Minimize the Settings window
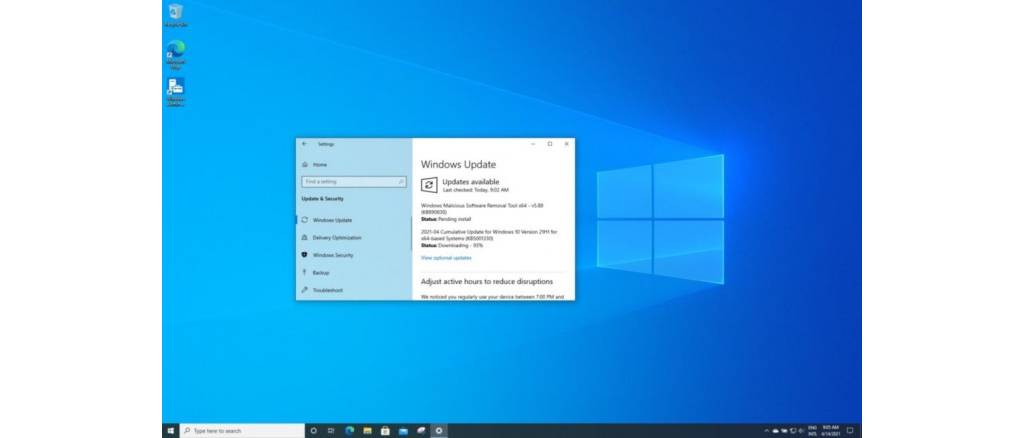The width and height of the screenshot is (1024, 438). [x=533, y=144]
